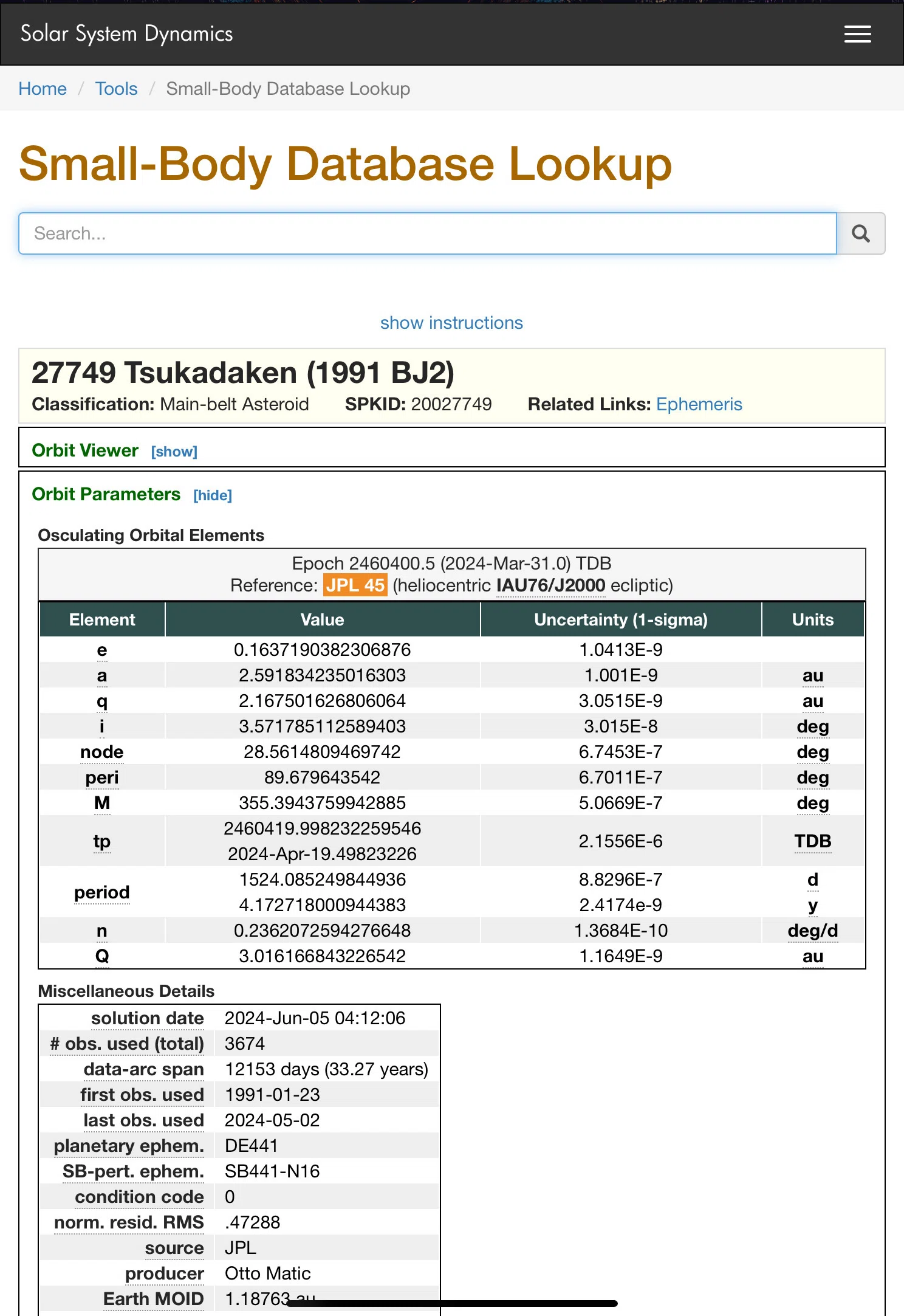Click the '# obs. used (total)' label
904x1316 pixels.
click(x=127, y=1044)
